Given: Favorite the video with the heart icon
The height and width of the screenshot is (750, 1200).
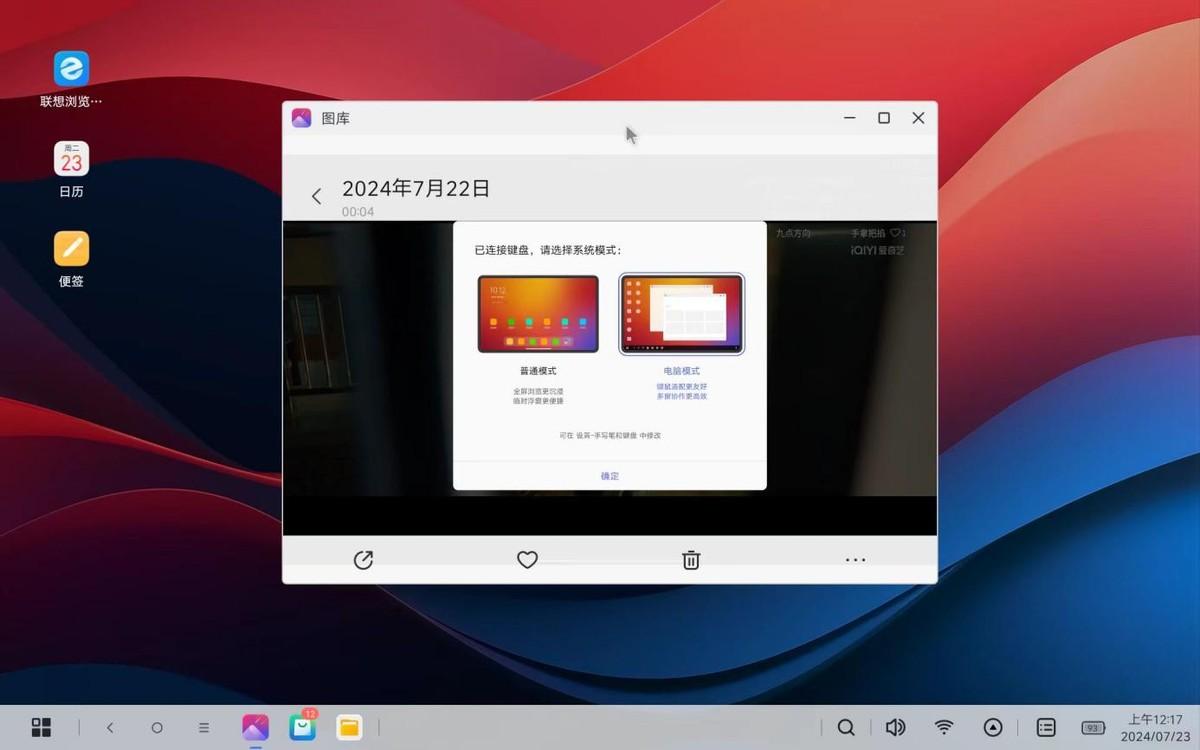Looking at the screenshot, I should [528, 560].
